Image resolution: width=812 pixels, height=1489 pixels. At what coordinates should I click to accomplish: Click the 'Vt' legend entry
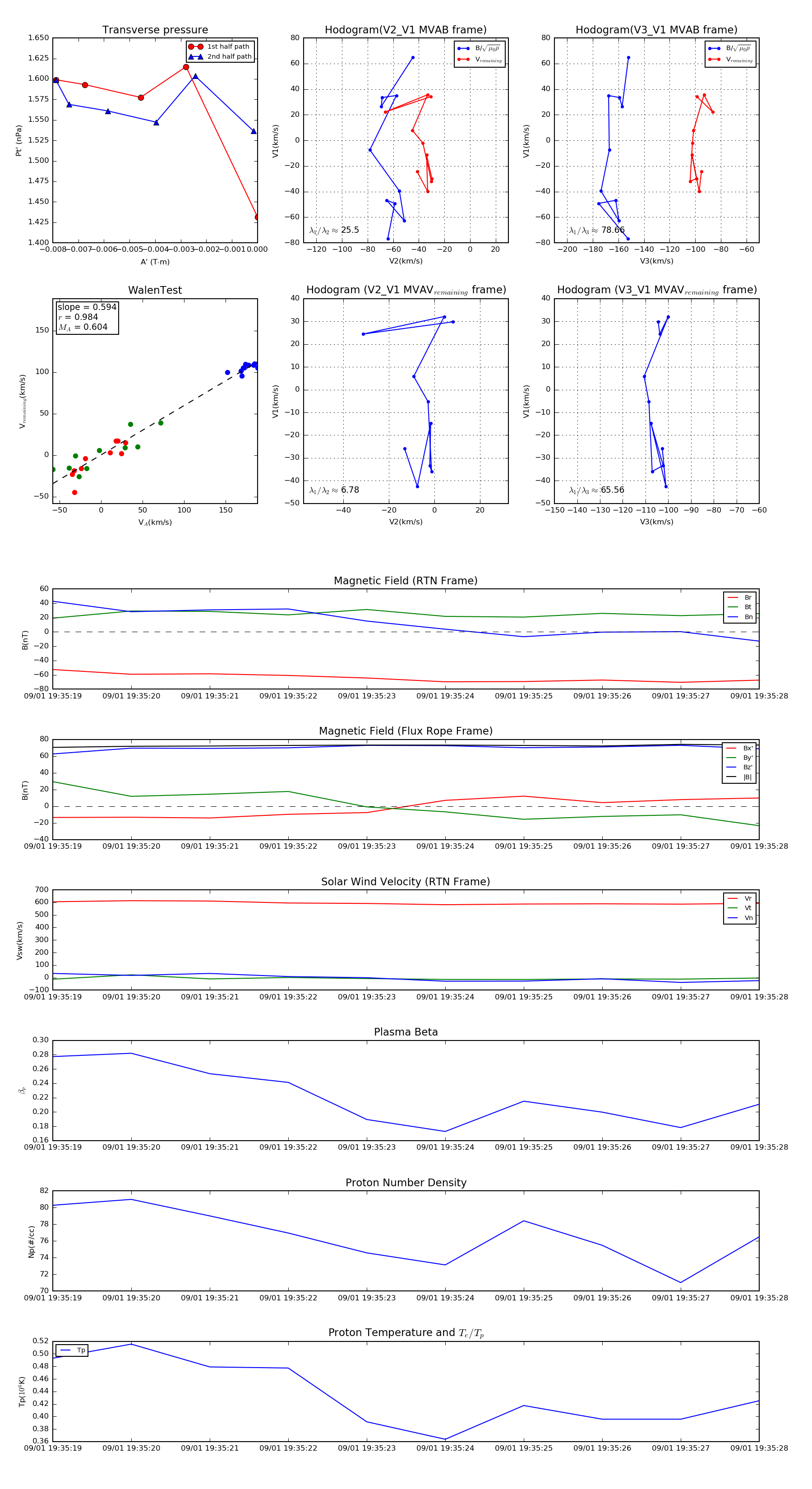(740, 908)
